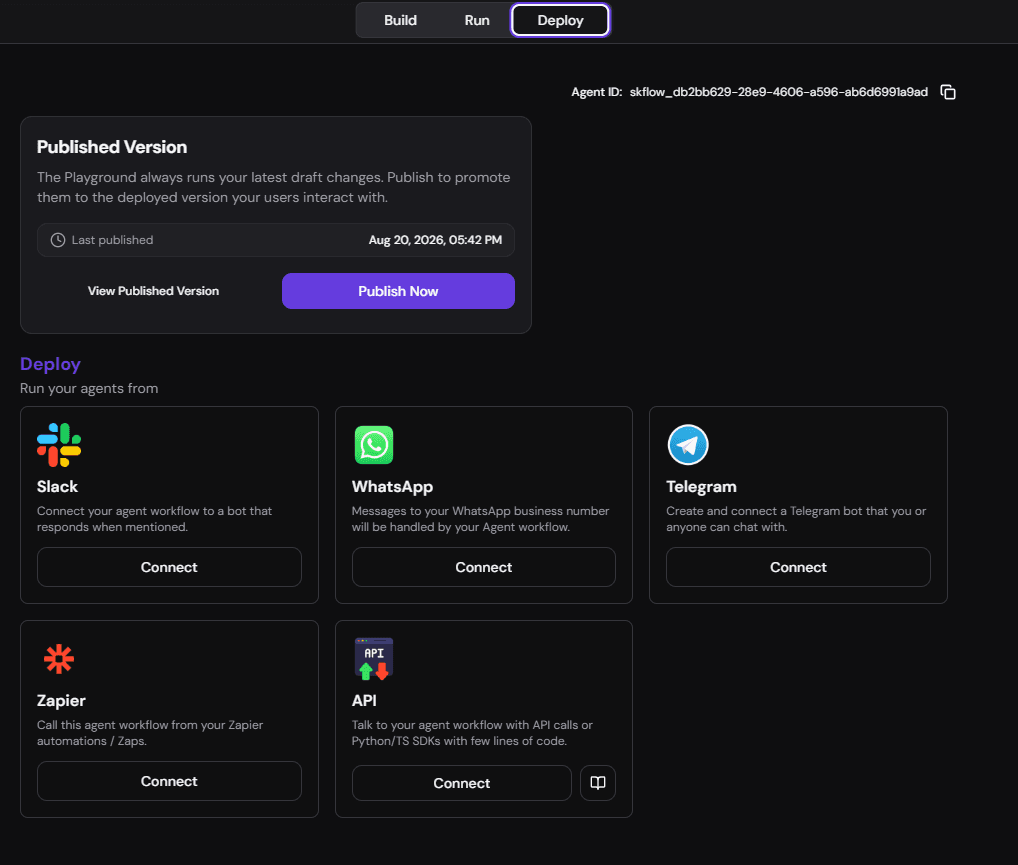Click Zapier automations description text
Viewport: 1018px width, 865px height.
point(150,733)
